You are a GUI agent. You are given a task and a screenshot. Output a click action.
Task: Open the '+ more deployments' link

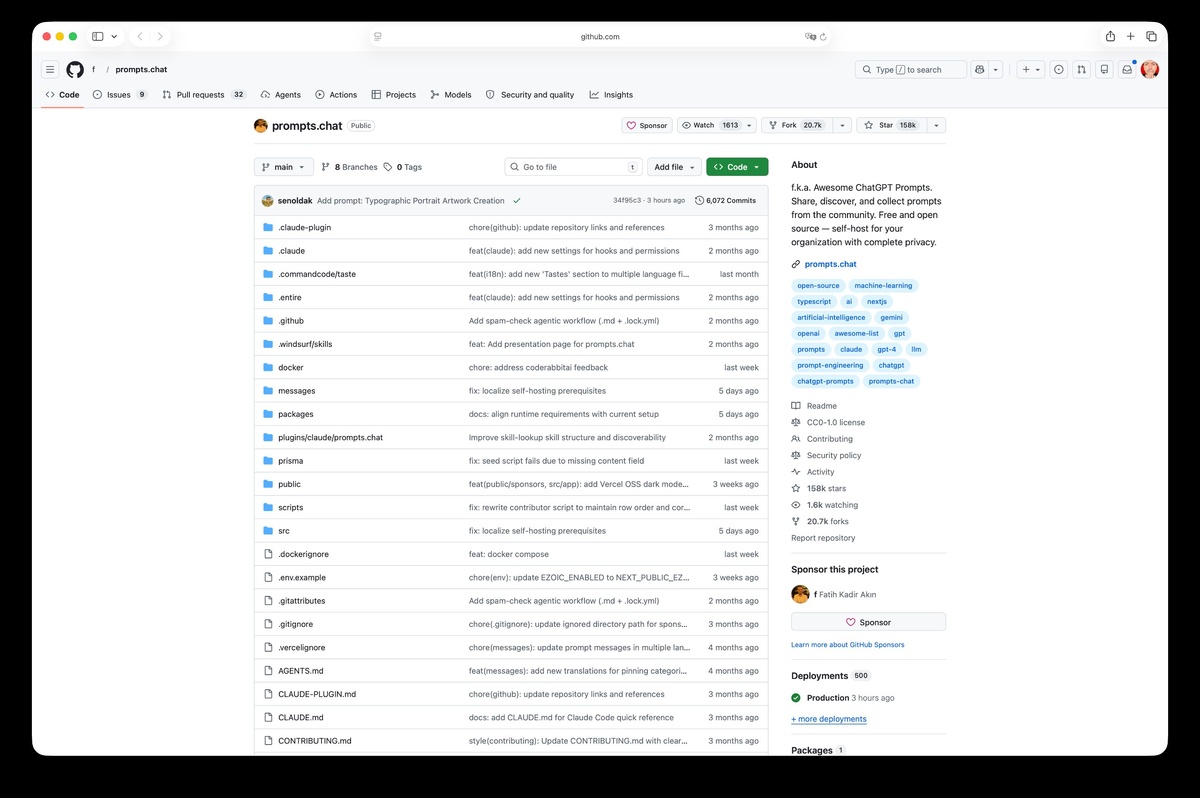pos(829,719)
